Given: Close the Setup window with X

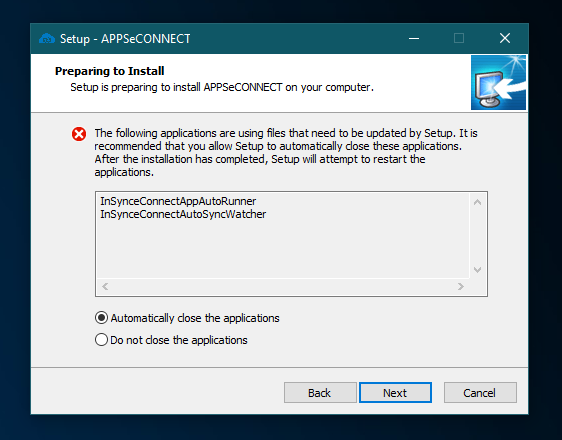Looking at the screenshot, I should (x=505, y=38).
